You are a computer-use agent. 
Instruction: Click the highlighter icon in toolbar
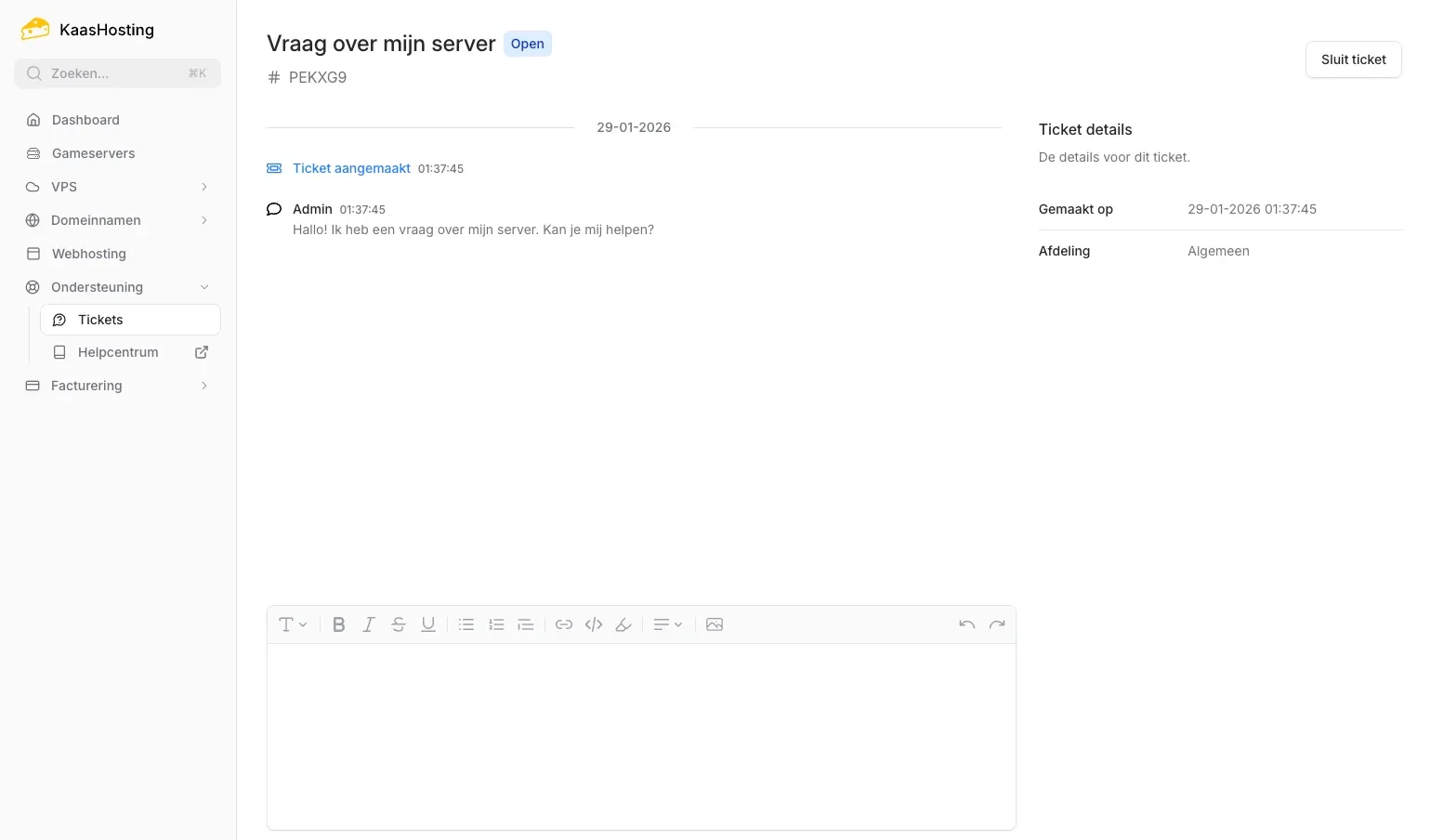[623, 624]
